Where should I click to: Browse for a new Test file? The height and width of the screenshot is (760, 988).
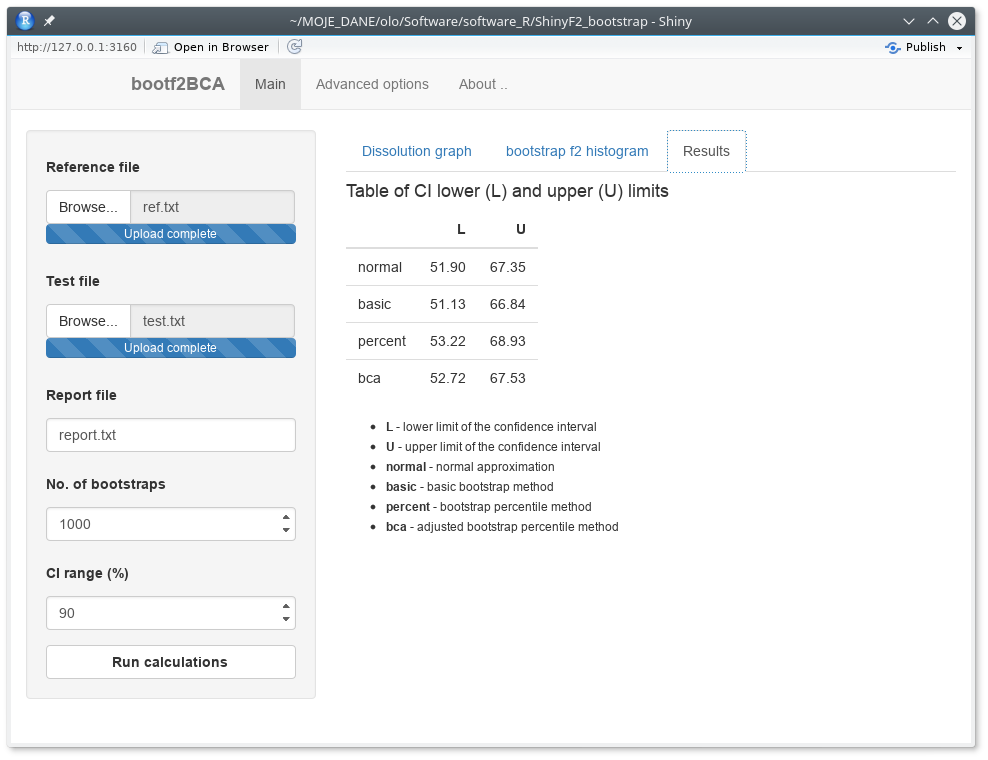(88, 320)
